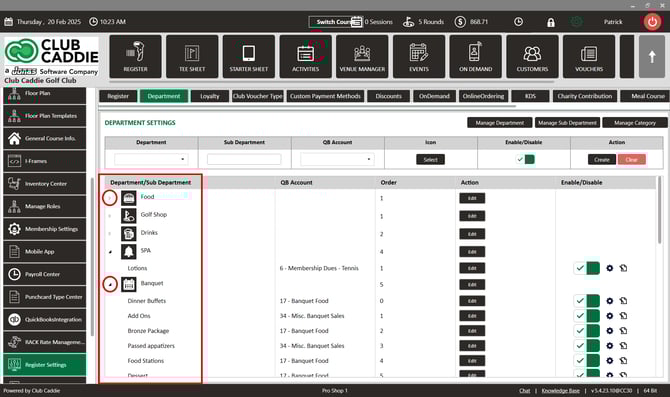Toggle enable switch for Lotions row
This screenshot has height=397, width=670.
[587, 268]
